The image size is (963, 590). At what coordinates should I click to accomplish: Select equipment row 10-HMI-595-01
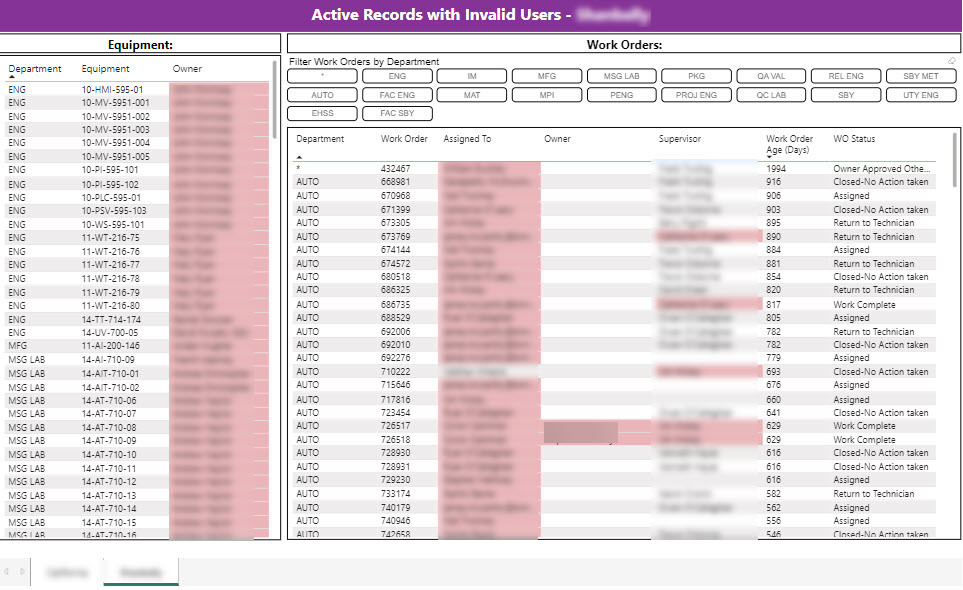(x=112, y=89)
